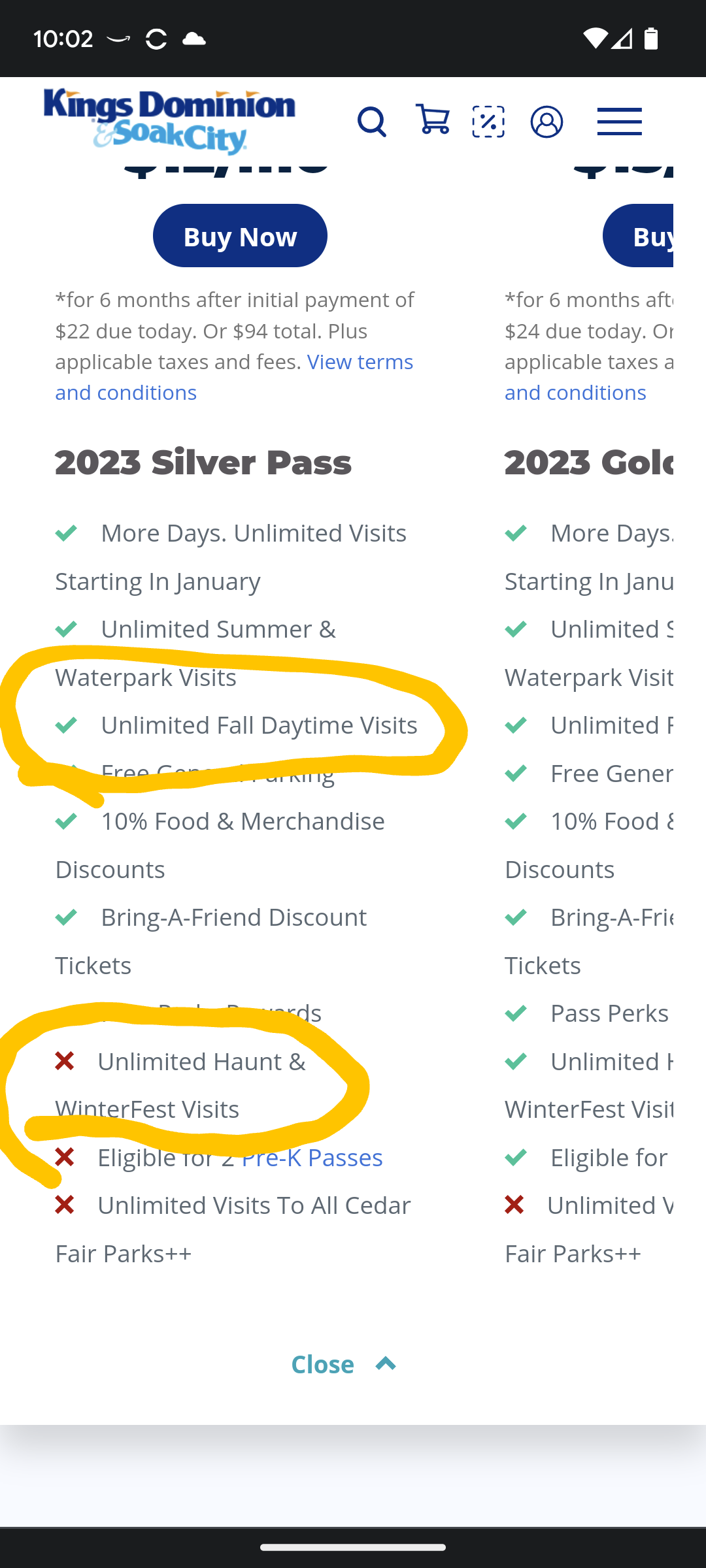
Task: Tap the 2023 Silver Pass heading
Action: 203,463
